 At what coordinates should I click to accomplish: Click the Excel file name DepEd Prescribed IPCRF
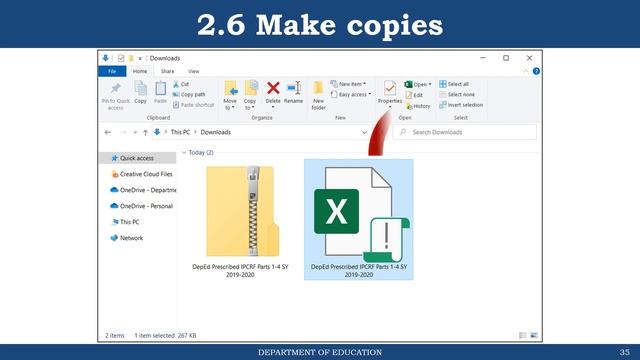pos(359,271)
